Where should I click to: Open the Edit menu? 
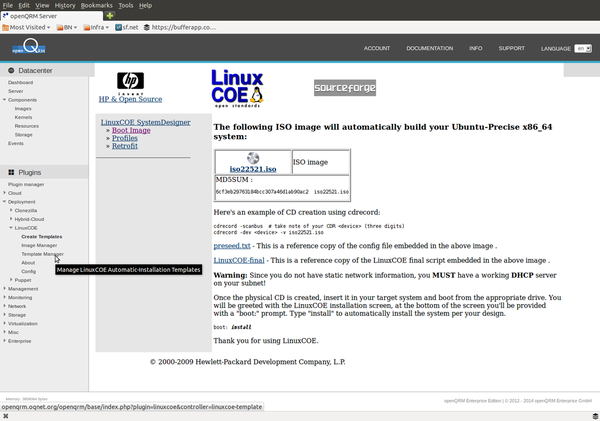pyautogui.click(x=24, y=5)
